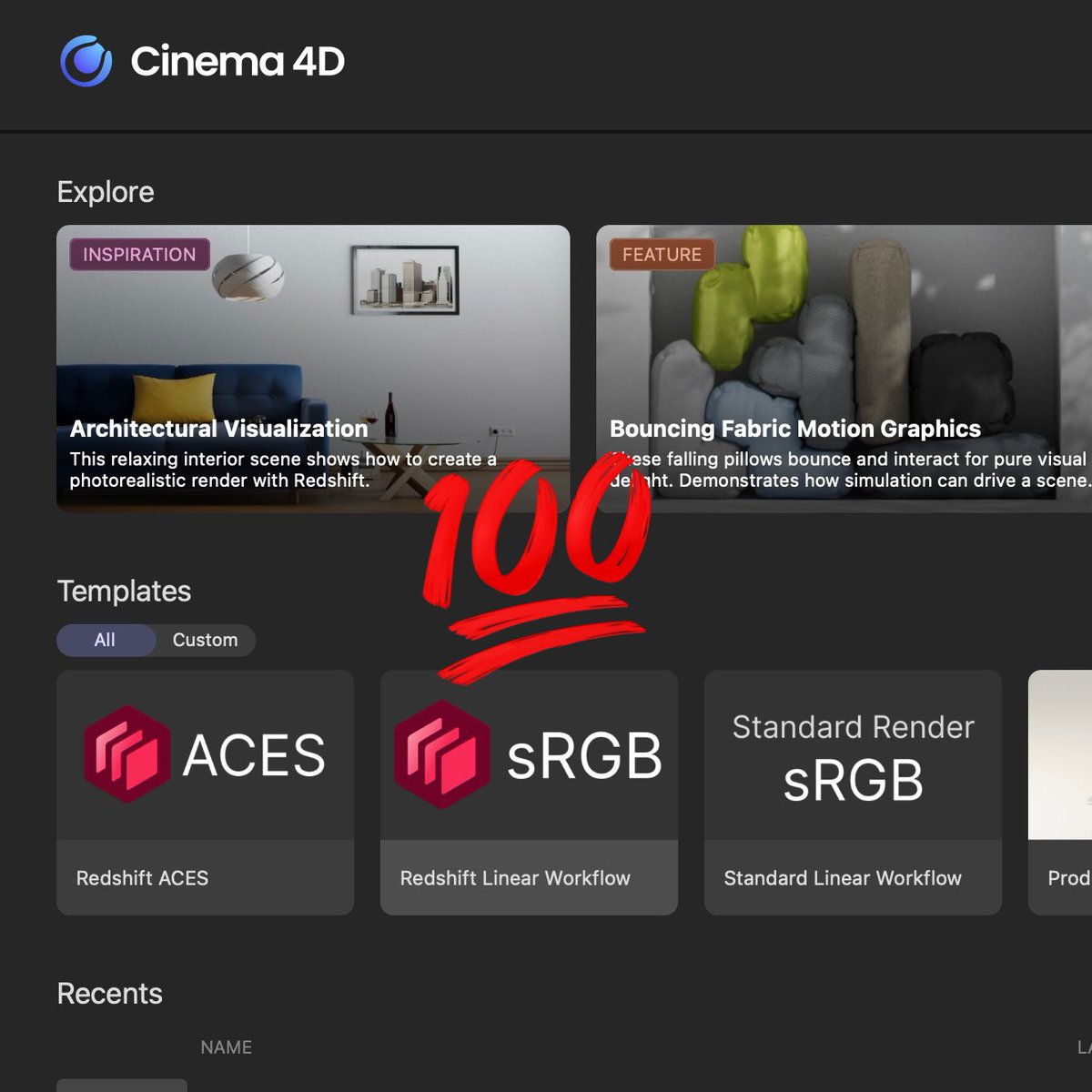Open the Architectural Visualization card
Viewport: 1092px width, 1092px height.
coord(313,369)
